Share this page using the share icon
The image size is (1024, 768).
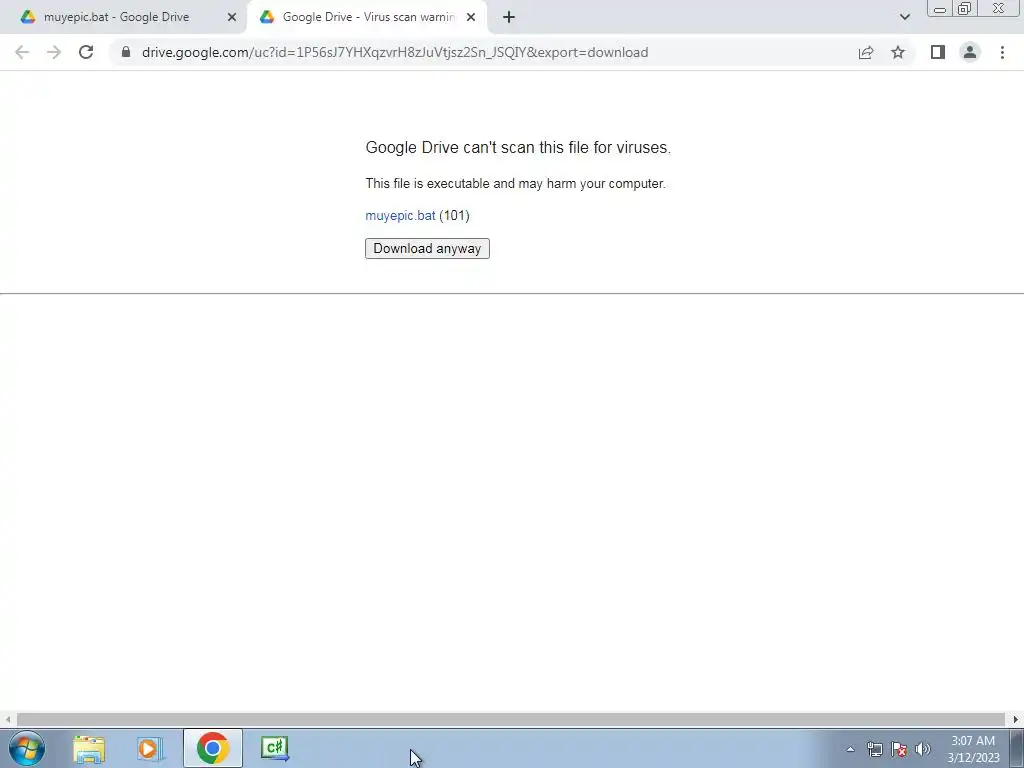(x=866, y=52)
